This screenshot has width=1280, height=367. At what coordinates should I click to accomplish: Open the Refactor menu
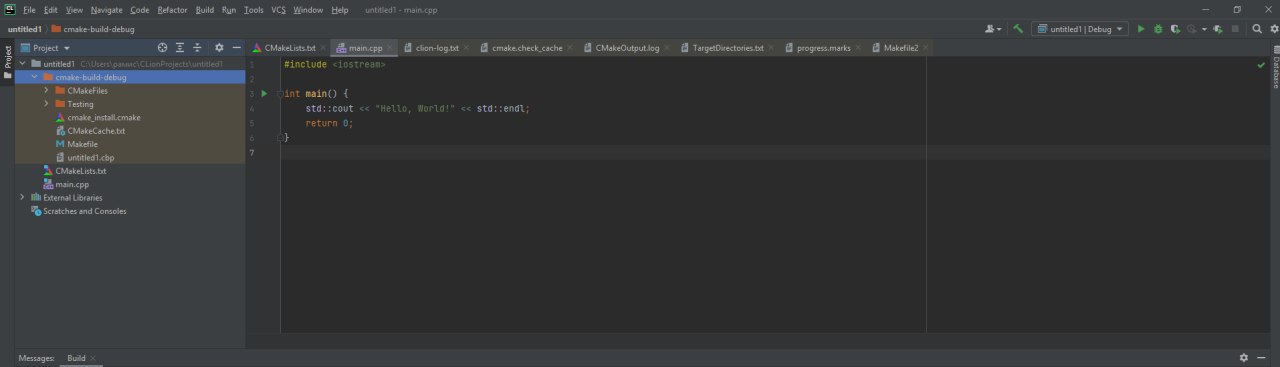(172, 9)
